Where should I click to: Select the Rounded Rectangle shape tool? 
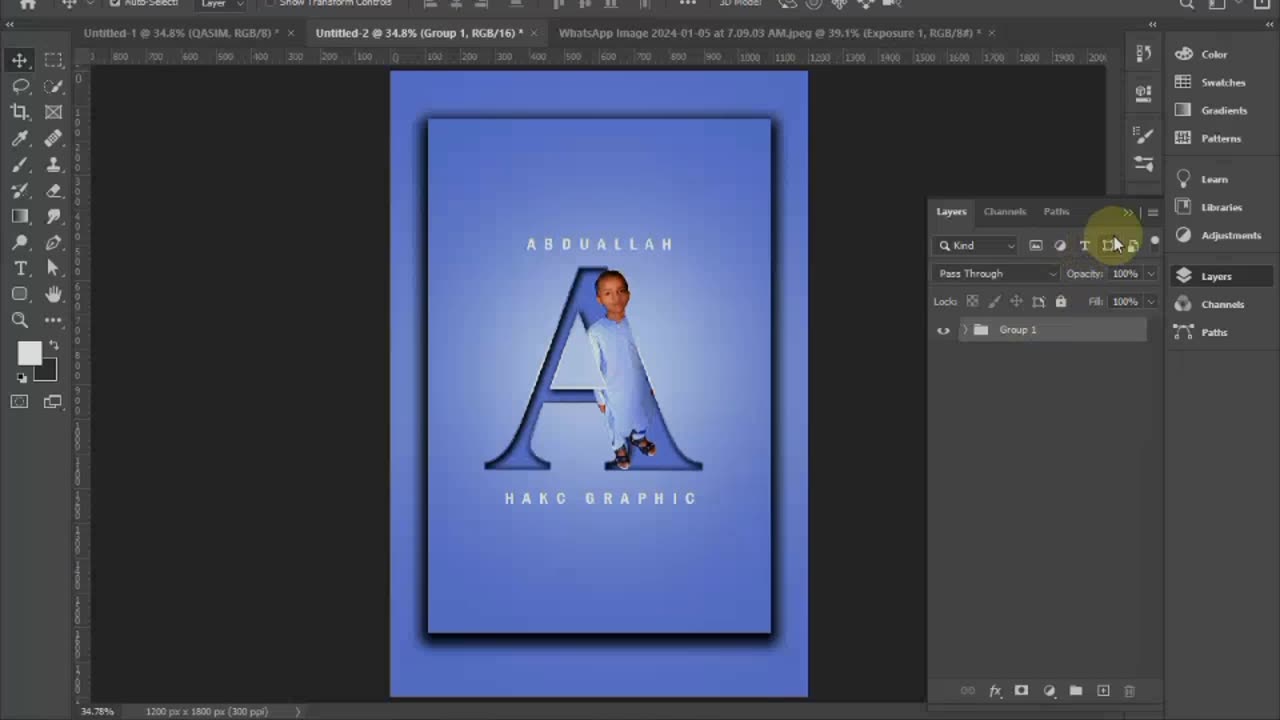tap(20, 294)
